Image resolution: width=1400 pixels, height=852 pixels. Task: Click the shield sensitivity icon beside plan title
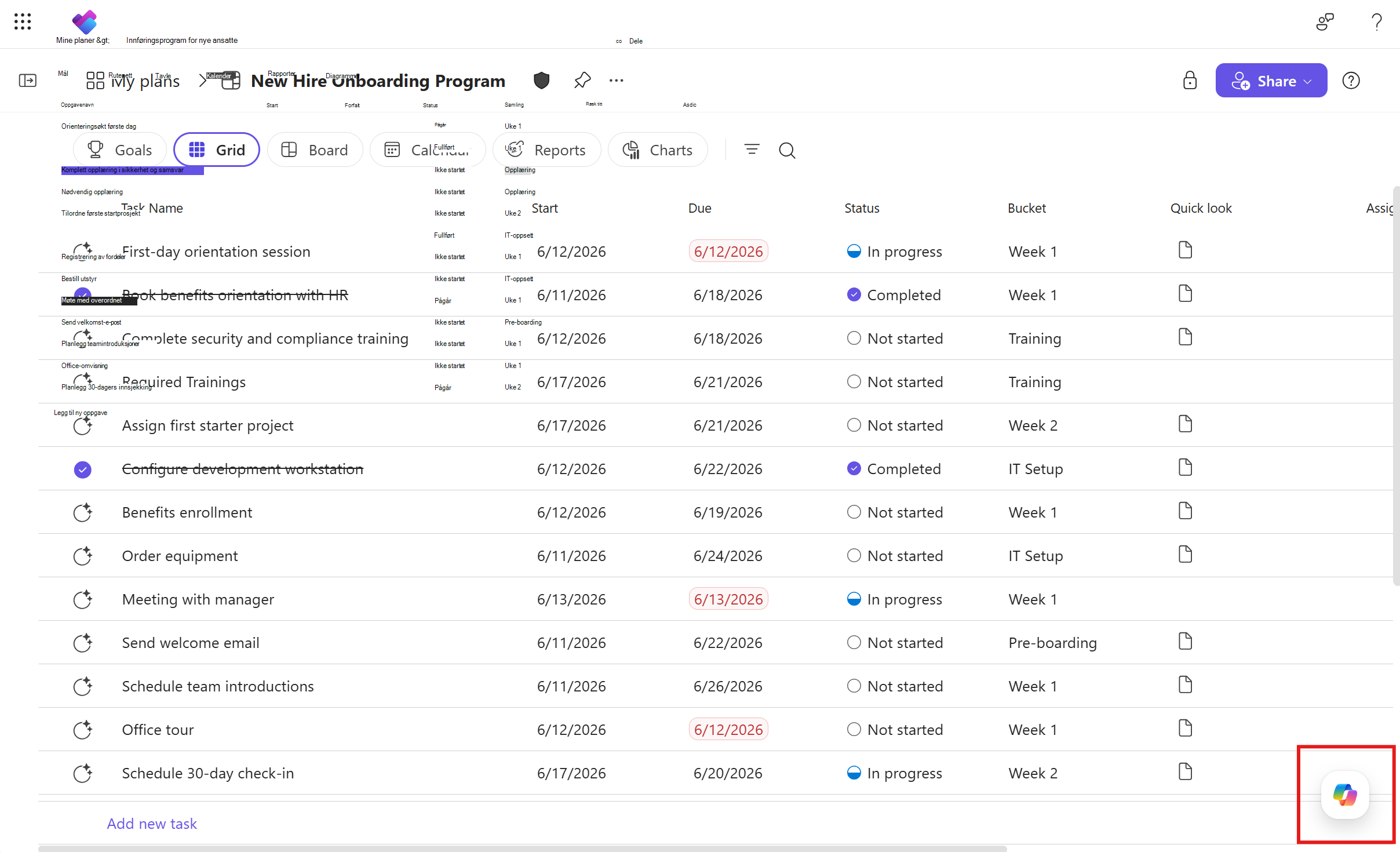pyautogui.click(x=541, y=81)
